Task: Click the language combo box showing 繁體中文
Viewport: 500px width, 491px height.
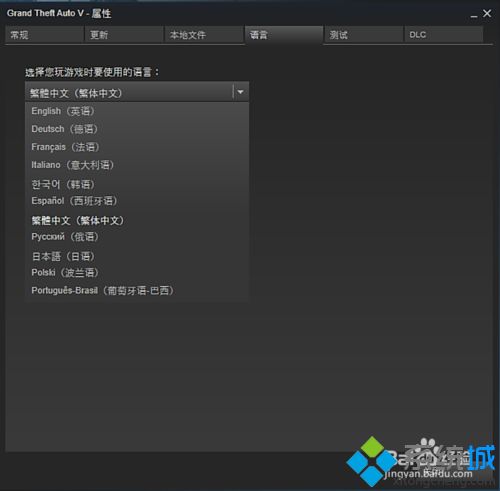Action: [x=137, y=92]
